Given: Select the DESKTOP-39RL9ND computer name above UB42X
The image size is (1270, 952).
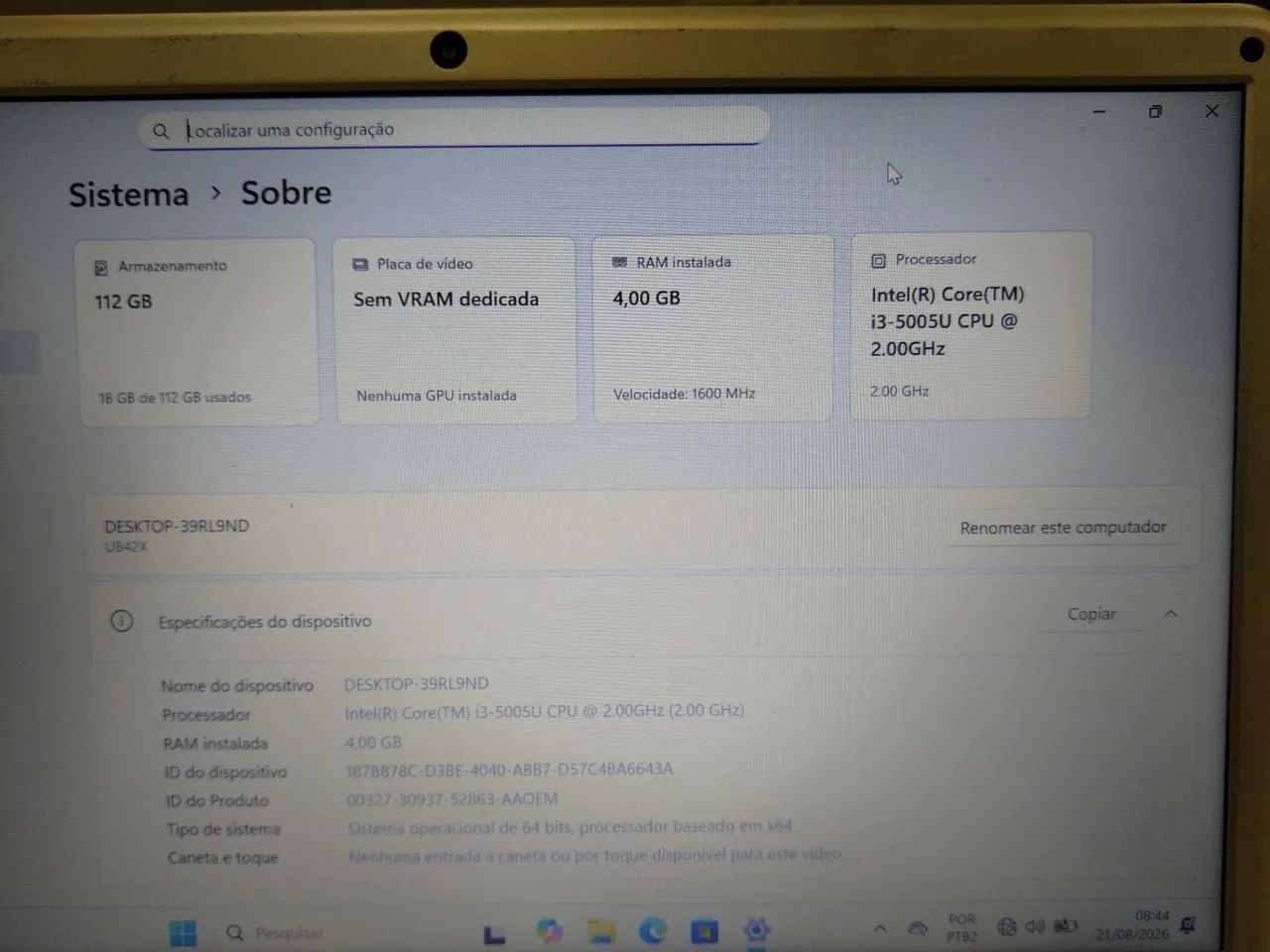Looking at the screenshot, I should click(177, 526).
